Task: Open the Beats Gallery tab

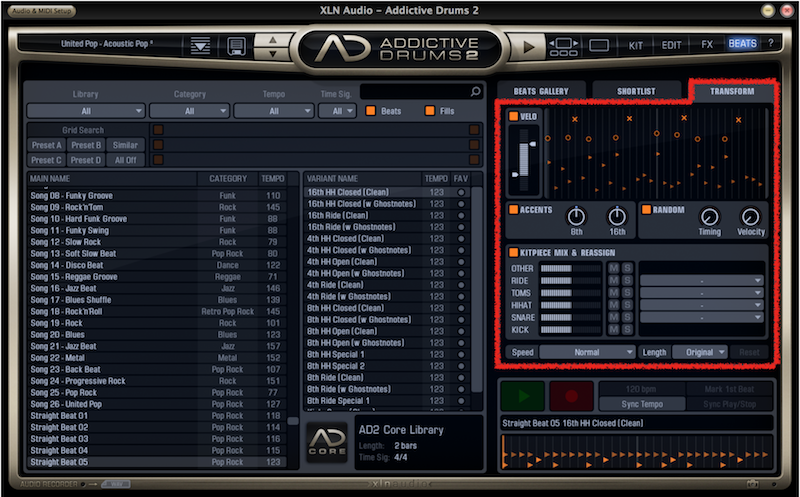Action: click(541, 91)
